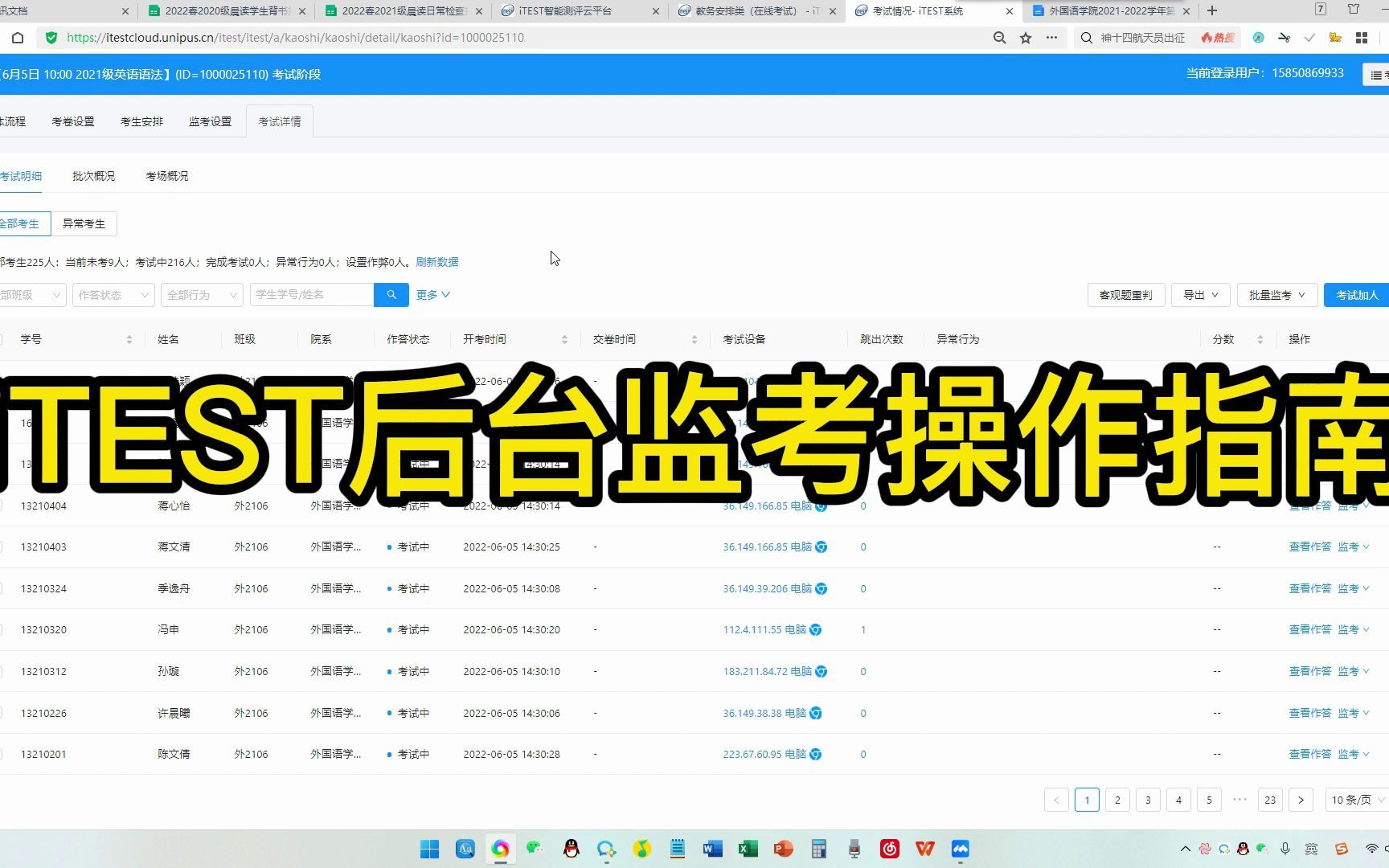This screenshot has width=1389, height=868.
Task: Click IP 183.211.84.72 电脑 link
Action: (767, 671)
